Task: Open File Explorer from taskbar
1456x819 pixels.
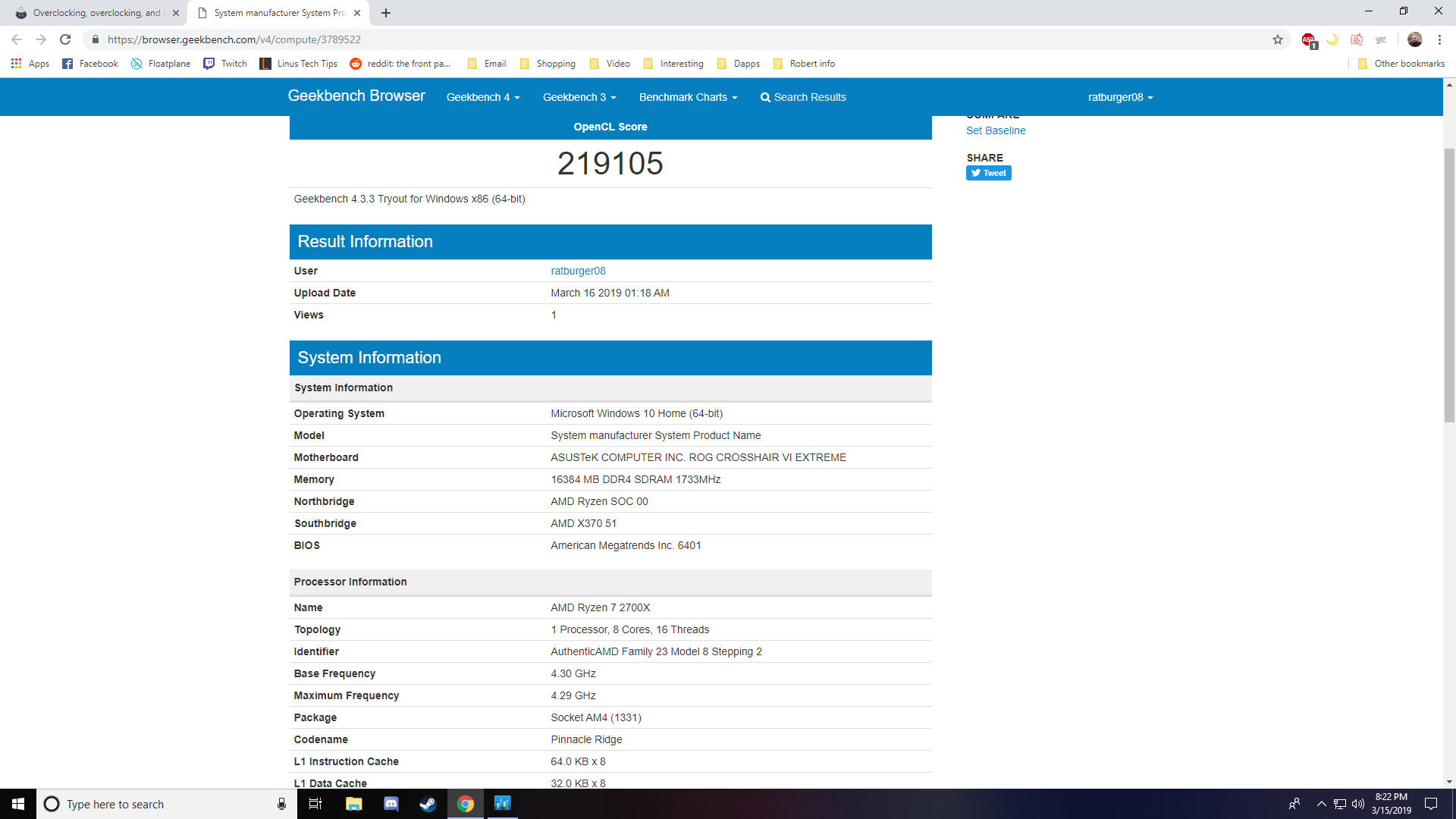Action: pos(354,804)
